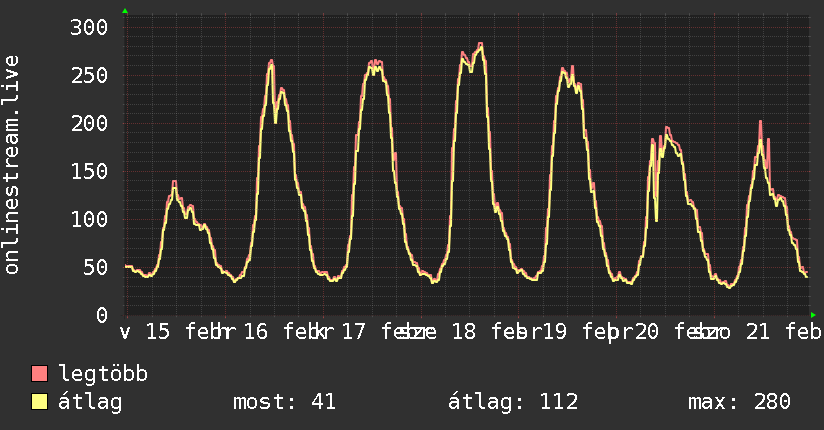Click the y-axis label 150
This screenshot has height=430, width=824.
pyautogui.click(x=89, y=171)
